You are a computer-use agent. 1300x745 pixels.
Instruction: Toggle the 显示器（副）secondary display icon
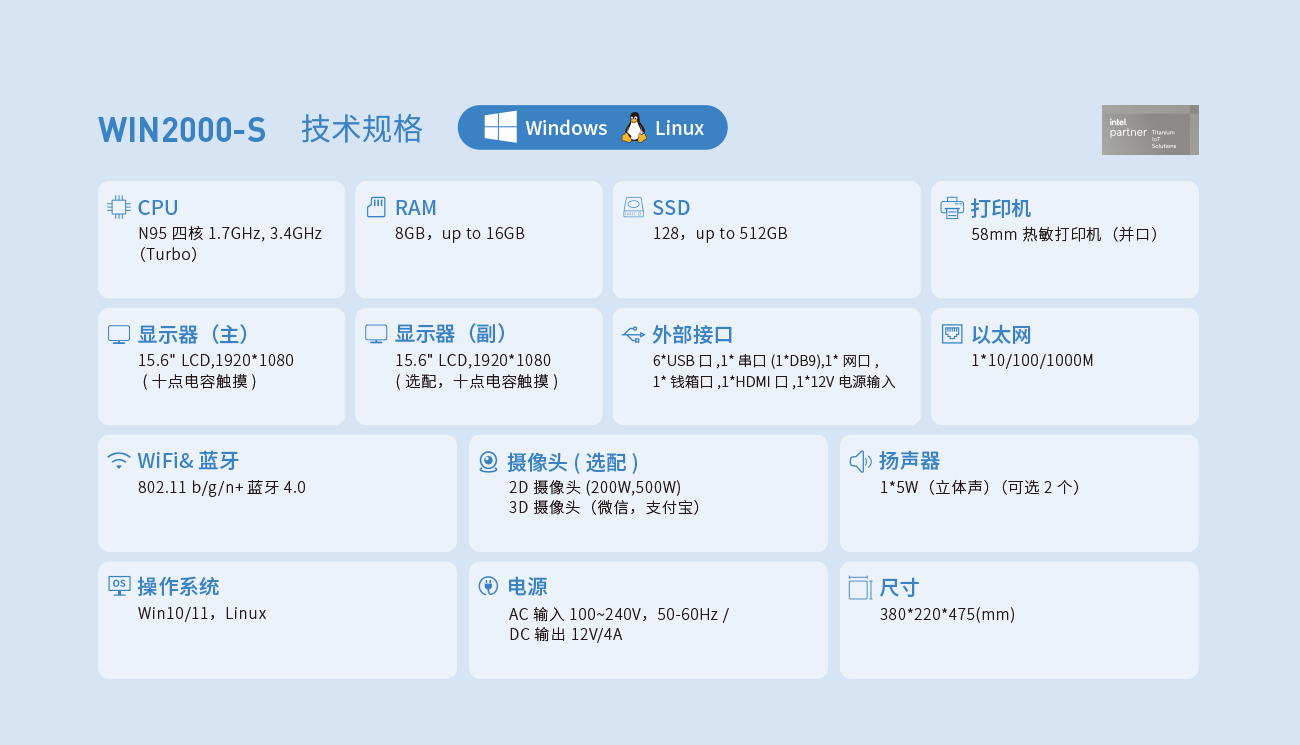[375, 333]
